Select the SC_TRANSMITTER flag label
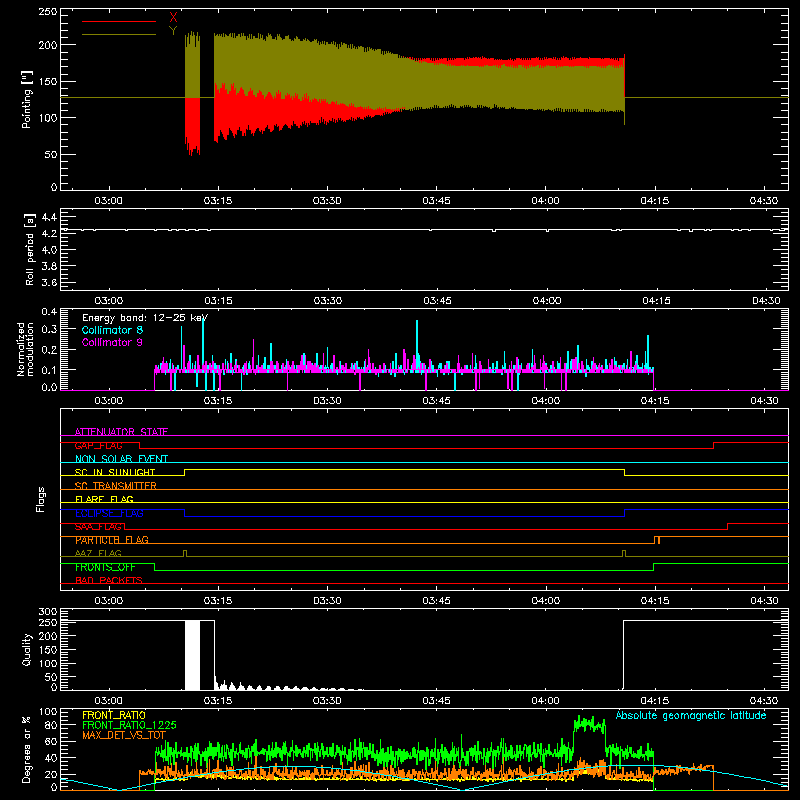The image size is (800, 800). coord(116,486)
